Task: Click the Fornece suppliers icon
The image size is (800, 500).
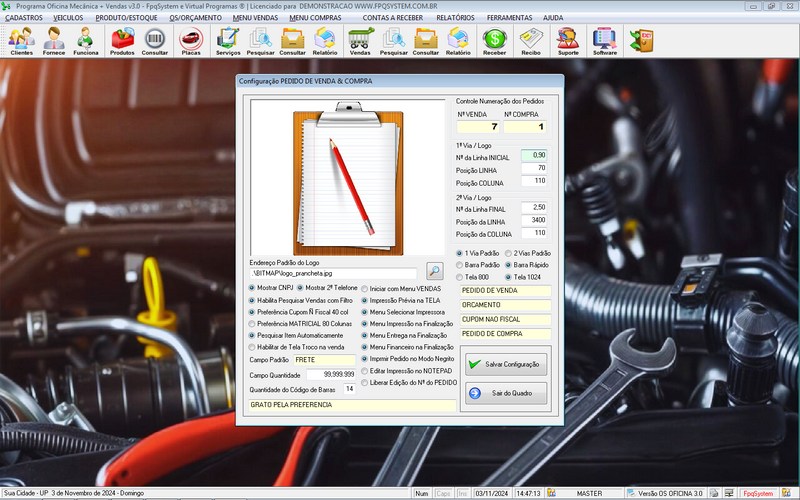Action: pos(54,40)
